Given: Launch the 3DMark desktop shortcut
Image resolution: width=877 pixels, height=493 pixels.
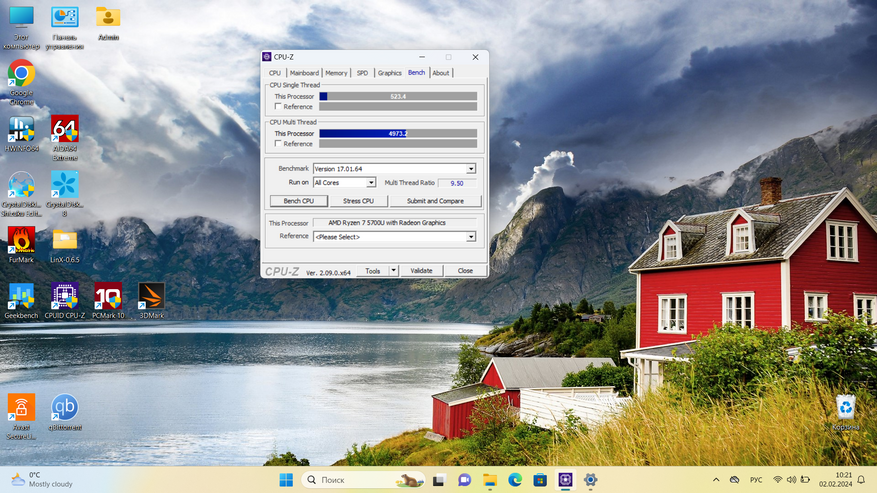Looking at the screenshot, I should (151, 296).
